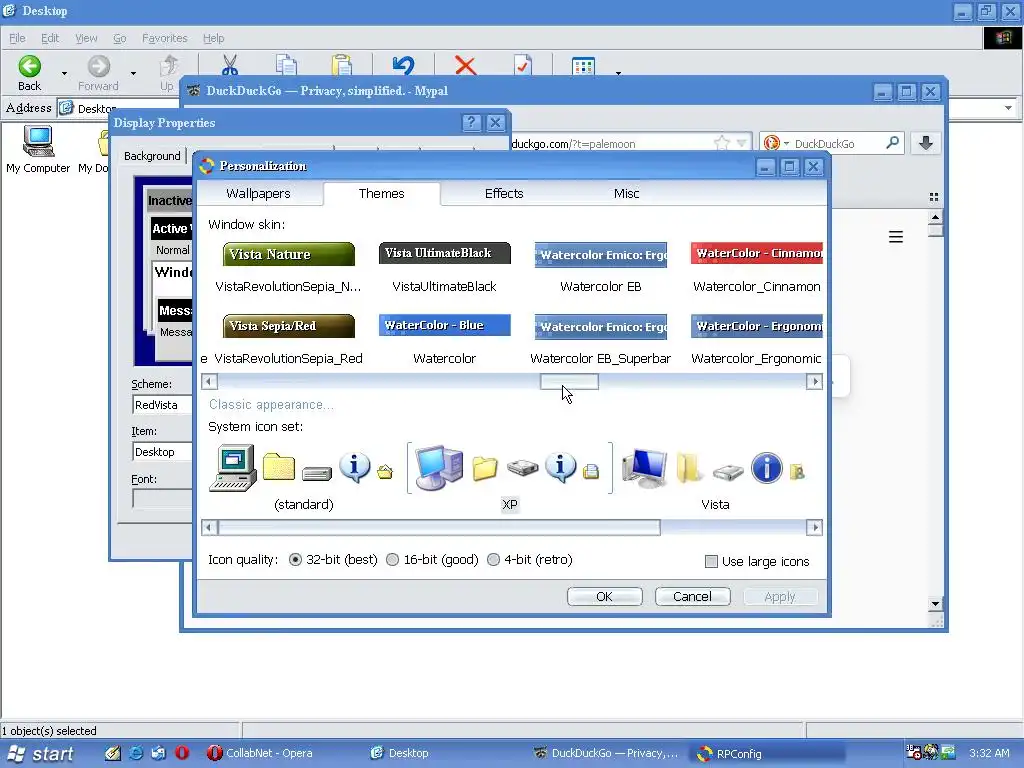Click the standard icon set info bubble
This screenshot has height=768, width=1024.
(355, 468)
